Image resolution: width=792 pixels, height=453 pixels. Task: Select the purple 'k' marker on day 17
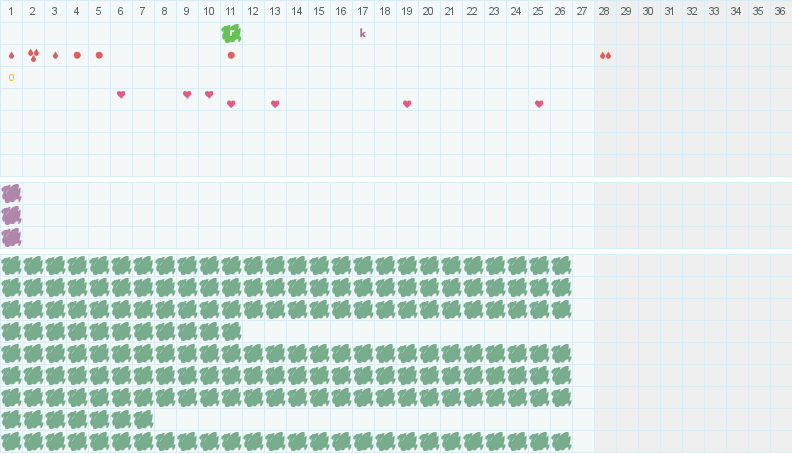click(x=363, y=33)
